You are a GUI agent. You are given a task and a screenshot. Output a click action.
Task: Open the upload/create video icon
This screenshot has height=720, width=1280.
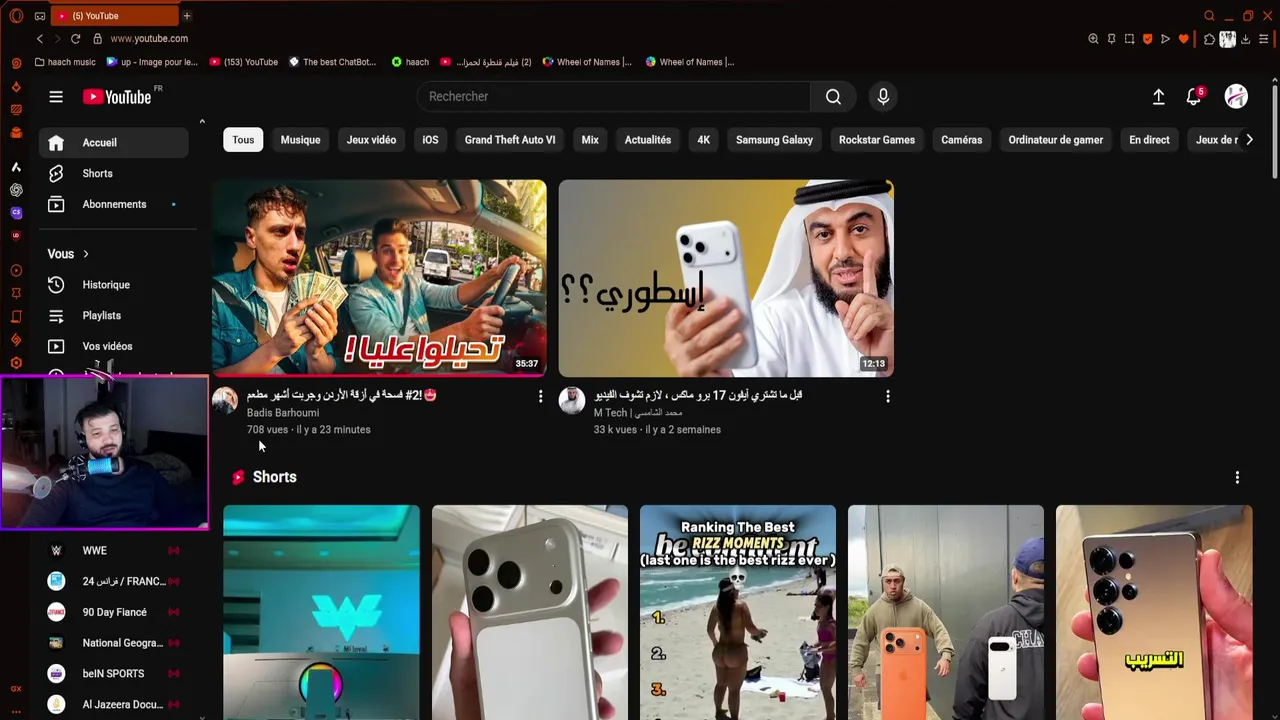pos(1158,97)
